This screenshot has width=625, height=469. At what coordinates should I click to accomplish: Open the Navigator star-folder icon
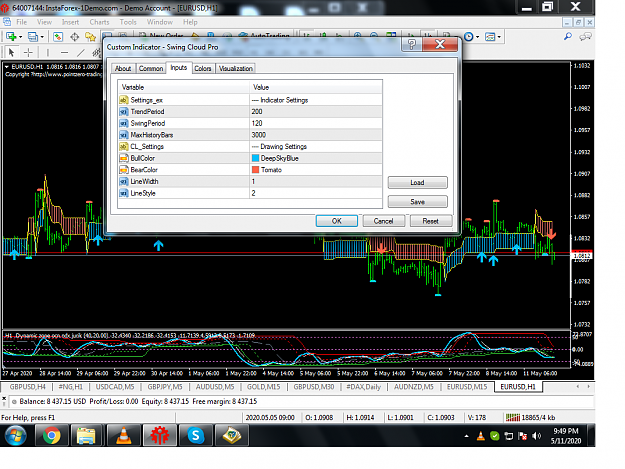coord(90,37)
